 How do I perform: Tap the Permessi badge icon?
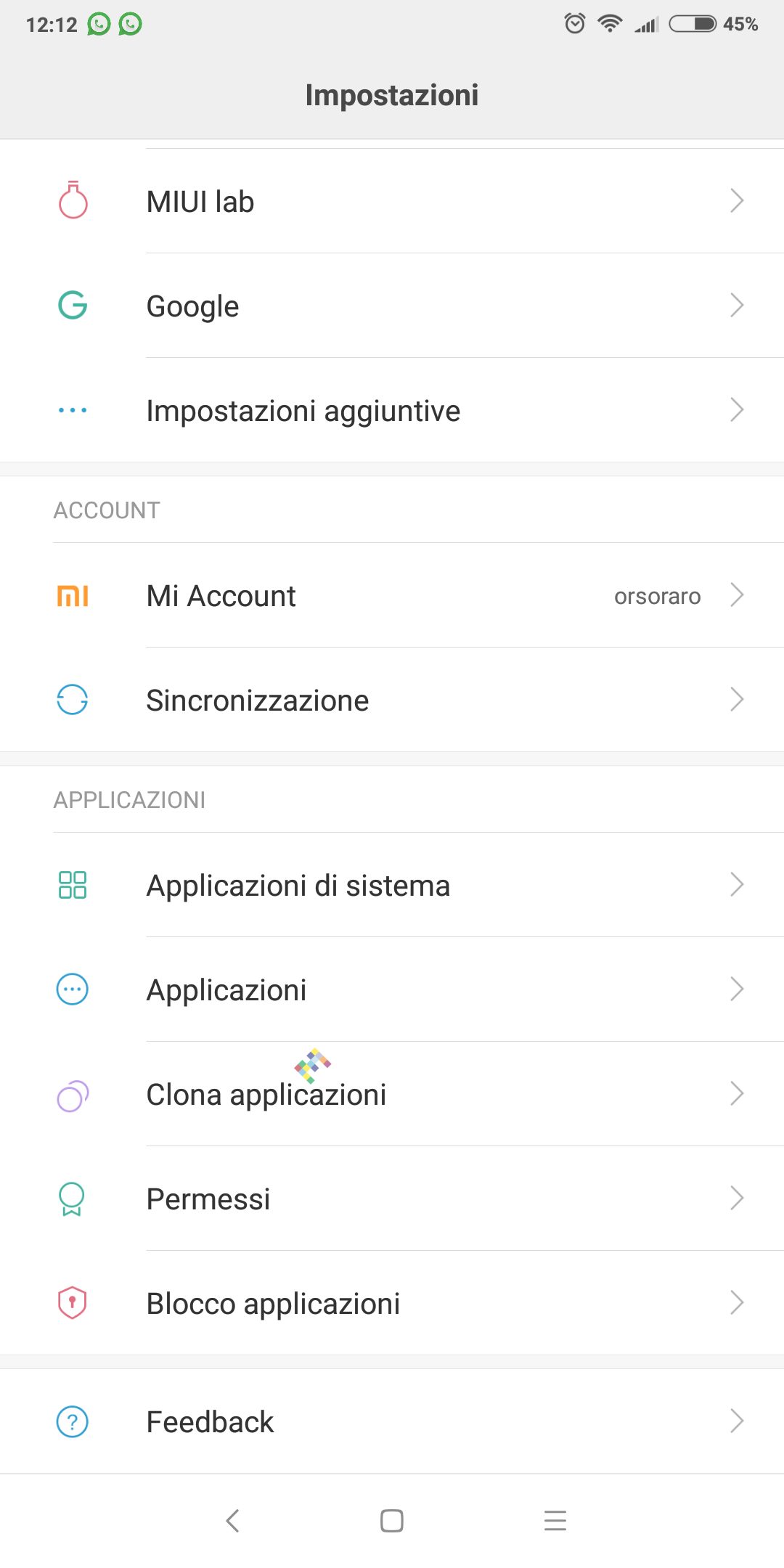click(72, 1199)
